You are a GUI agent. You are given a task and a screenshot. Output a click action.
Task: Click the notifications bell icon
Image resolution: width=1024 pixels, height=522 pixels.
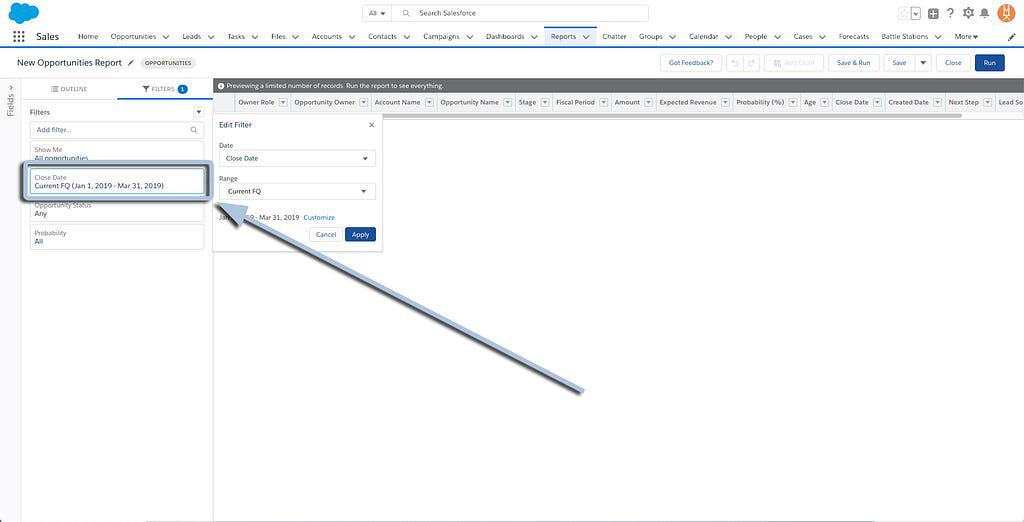point(984,13)
